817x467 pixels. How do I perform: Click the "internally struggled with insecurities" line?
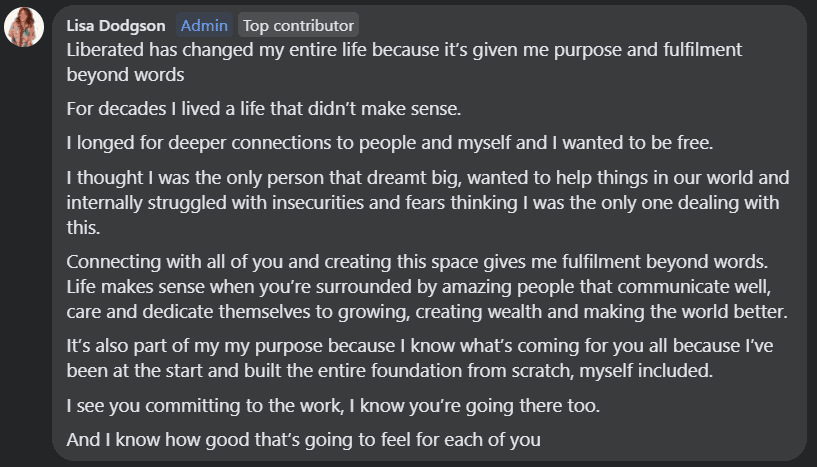pyautogui.click(x=427, y=201)
